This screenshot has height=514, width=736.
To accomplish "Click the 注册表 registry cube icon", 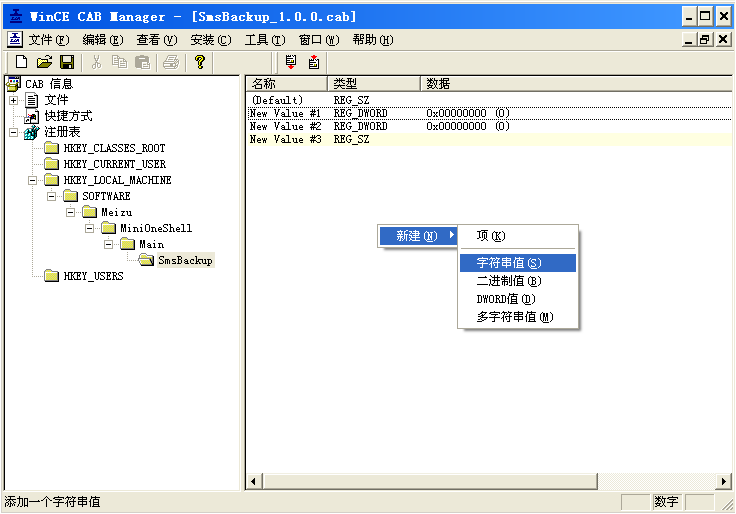I will click(x=32, y=132).
